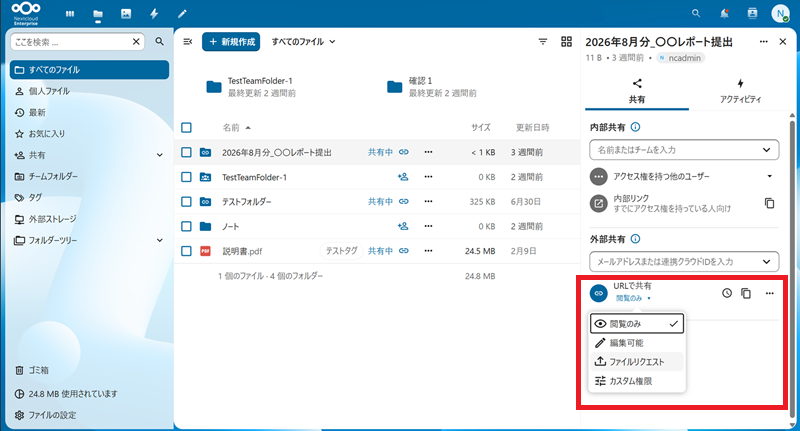Expand アクセス権を持つ他のユーザー list

[x=769, y=176]
